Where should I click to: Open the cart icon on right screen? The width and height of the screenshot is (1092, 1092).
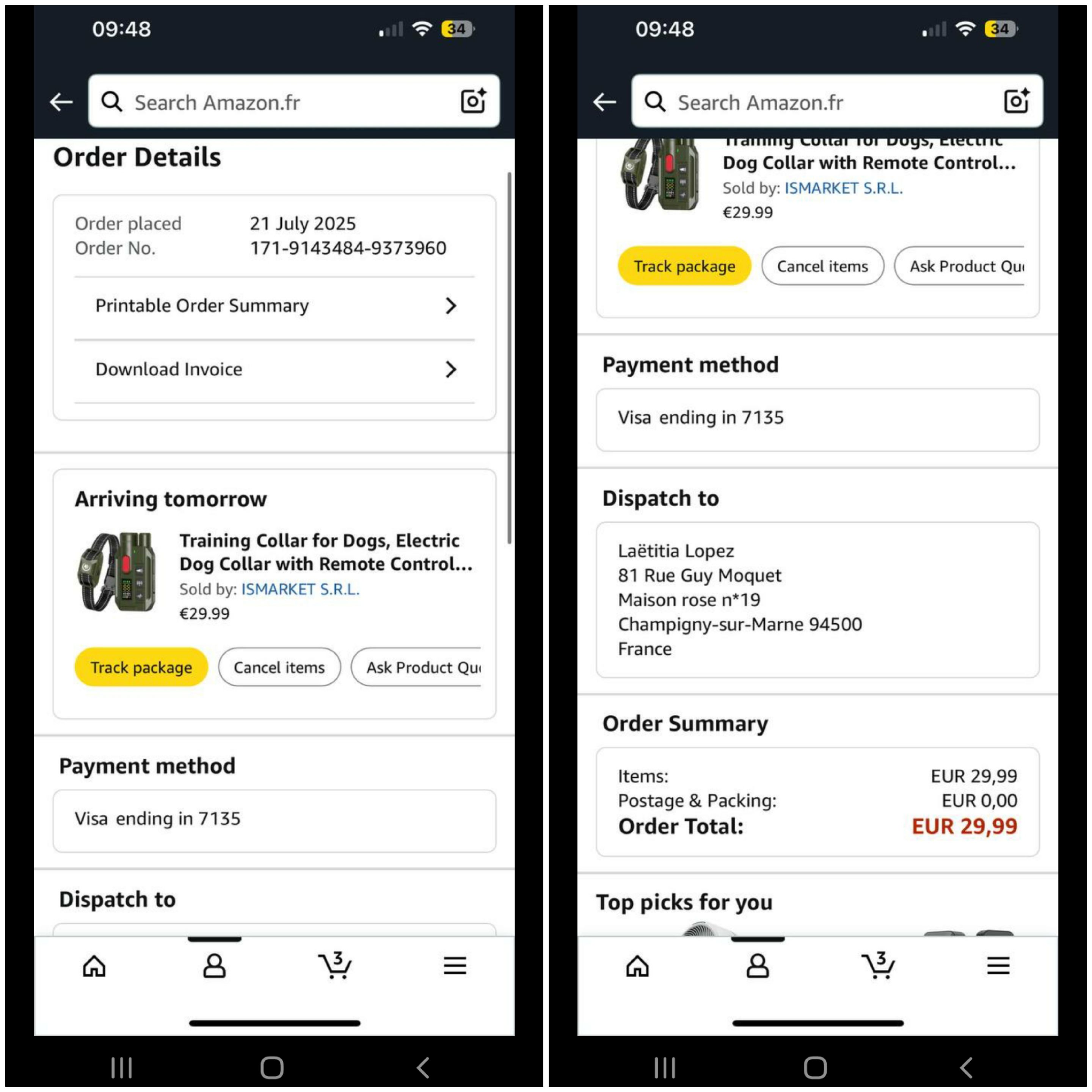pos(878,965)
